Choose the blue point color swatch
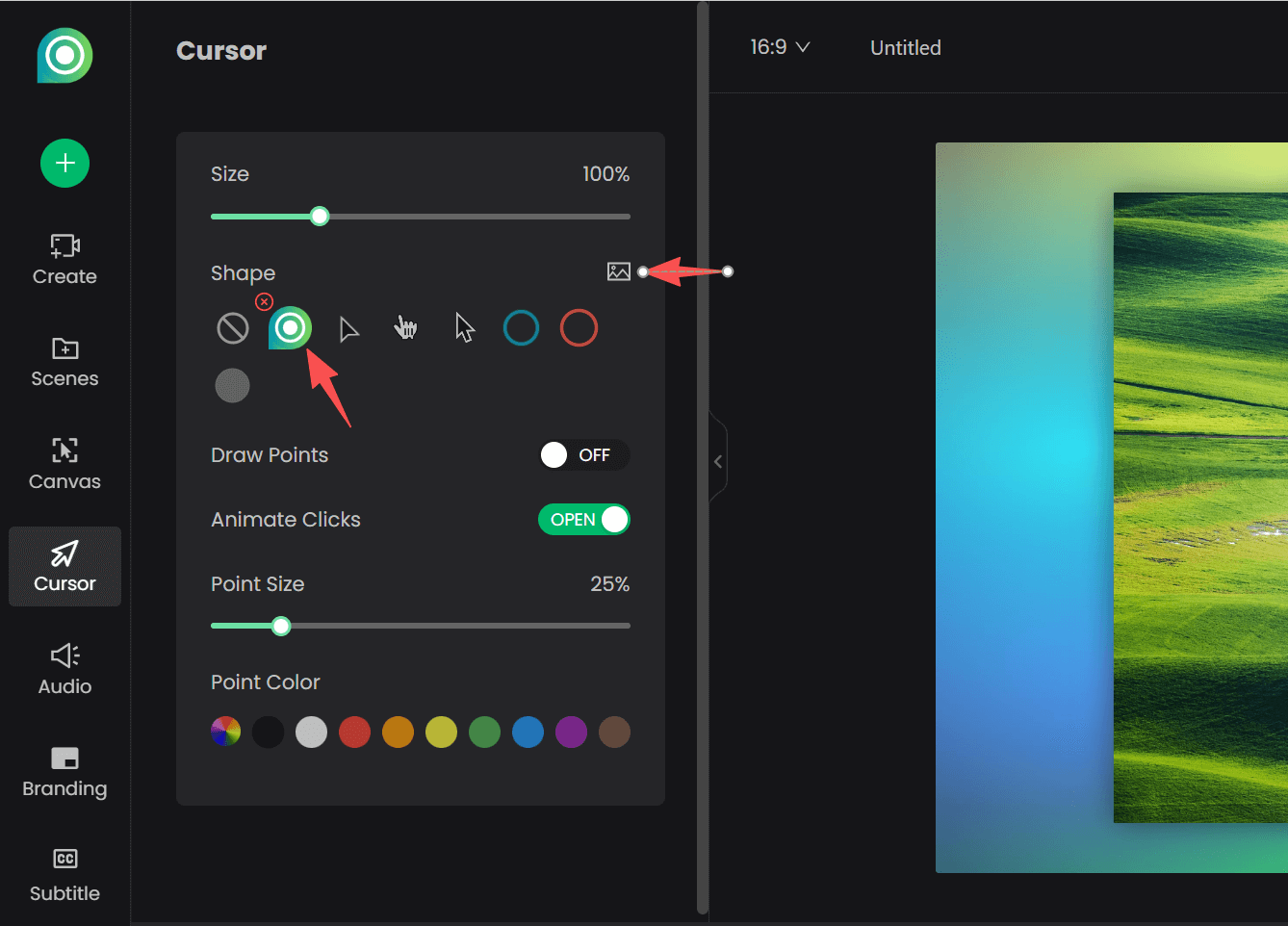This screenshot has height=926, width=1288. pyautogui.click(x=528, y=732)
